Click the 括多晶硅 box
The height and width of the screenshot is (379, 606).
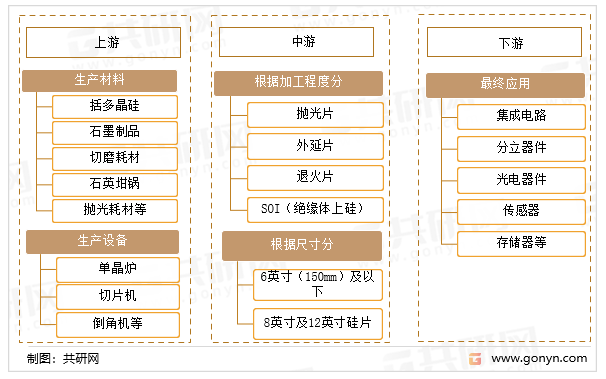(115, 107)
